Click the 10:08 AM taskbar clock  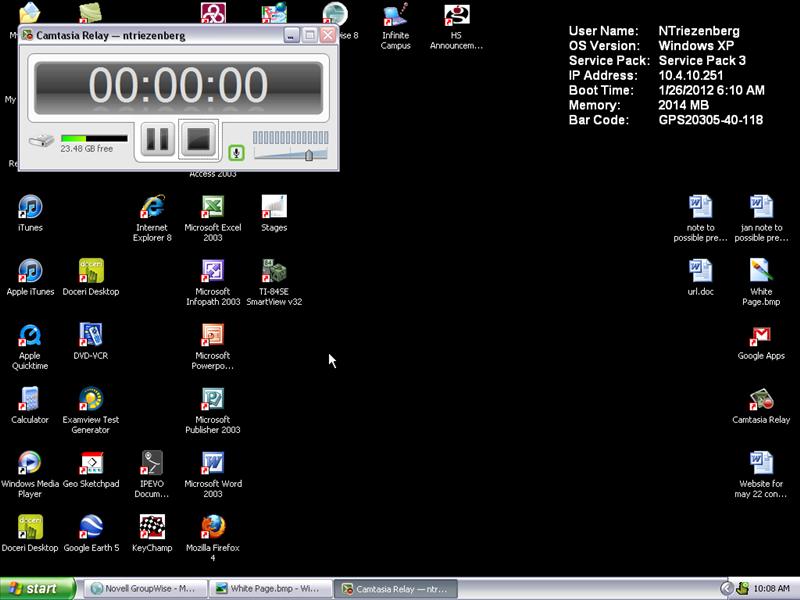coord(771,589)
